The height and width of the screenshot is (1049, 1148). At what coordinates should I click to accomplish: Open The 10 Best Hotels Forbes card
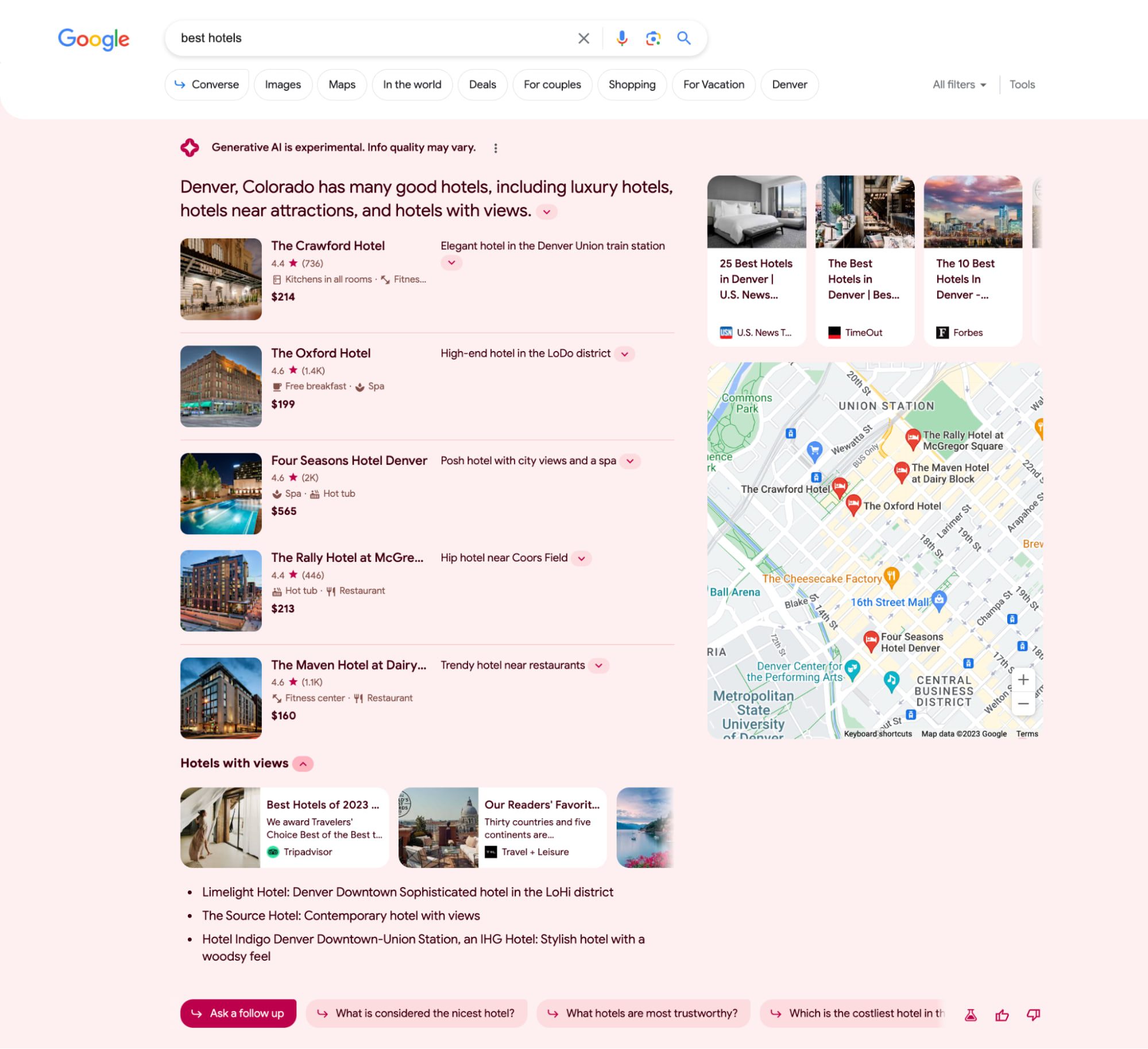click(x=973, y=261)
